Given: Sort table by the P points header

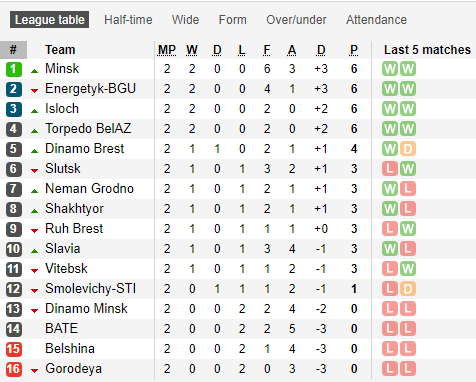Looking at the screenshot, I should (354, 50).
